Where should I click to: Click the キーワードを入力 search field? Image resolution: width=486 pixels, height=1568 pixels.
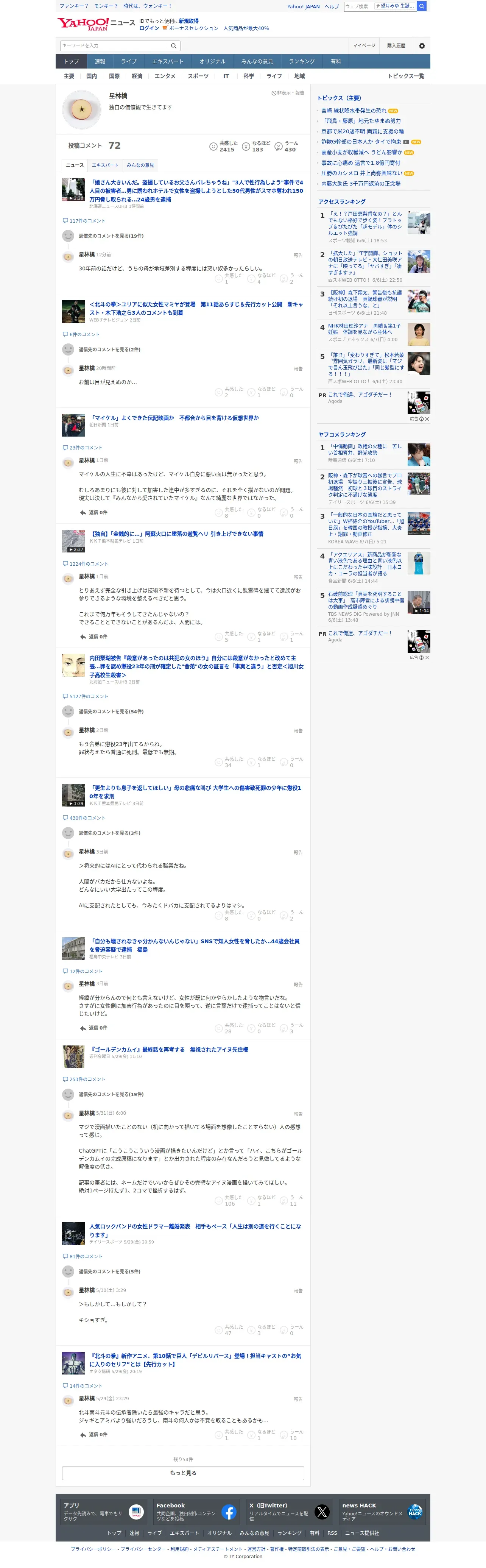tap(113, 46)
